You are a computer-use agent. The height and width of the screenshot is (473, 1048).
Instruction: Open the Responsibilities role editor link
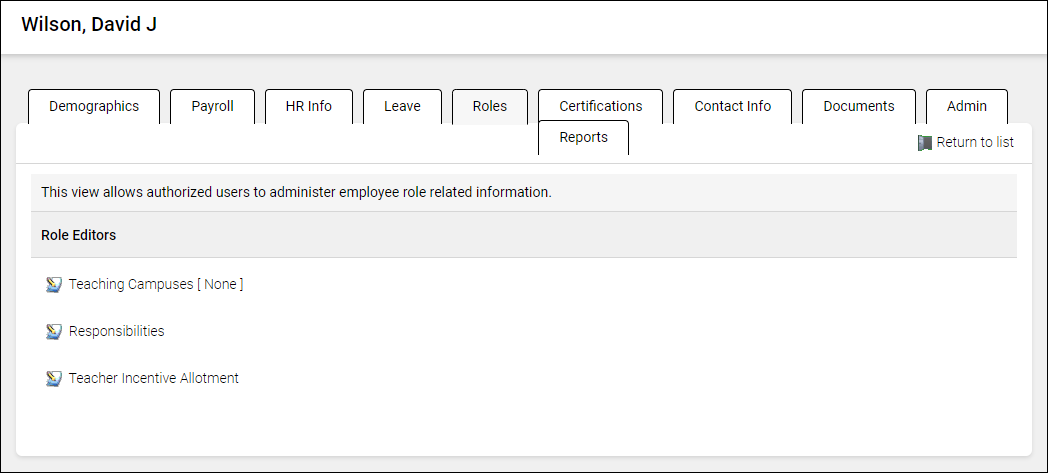(116, 331)
